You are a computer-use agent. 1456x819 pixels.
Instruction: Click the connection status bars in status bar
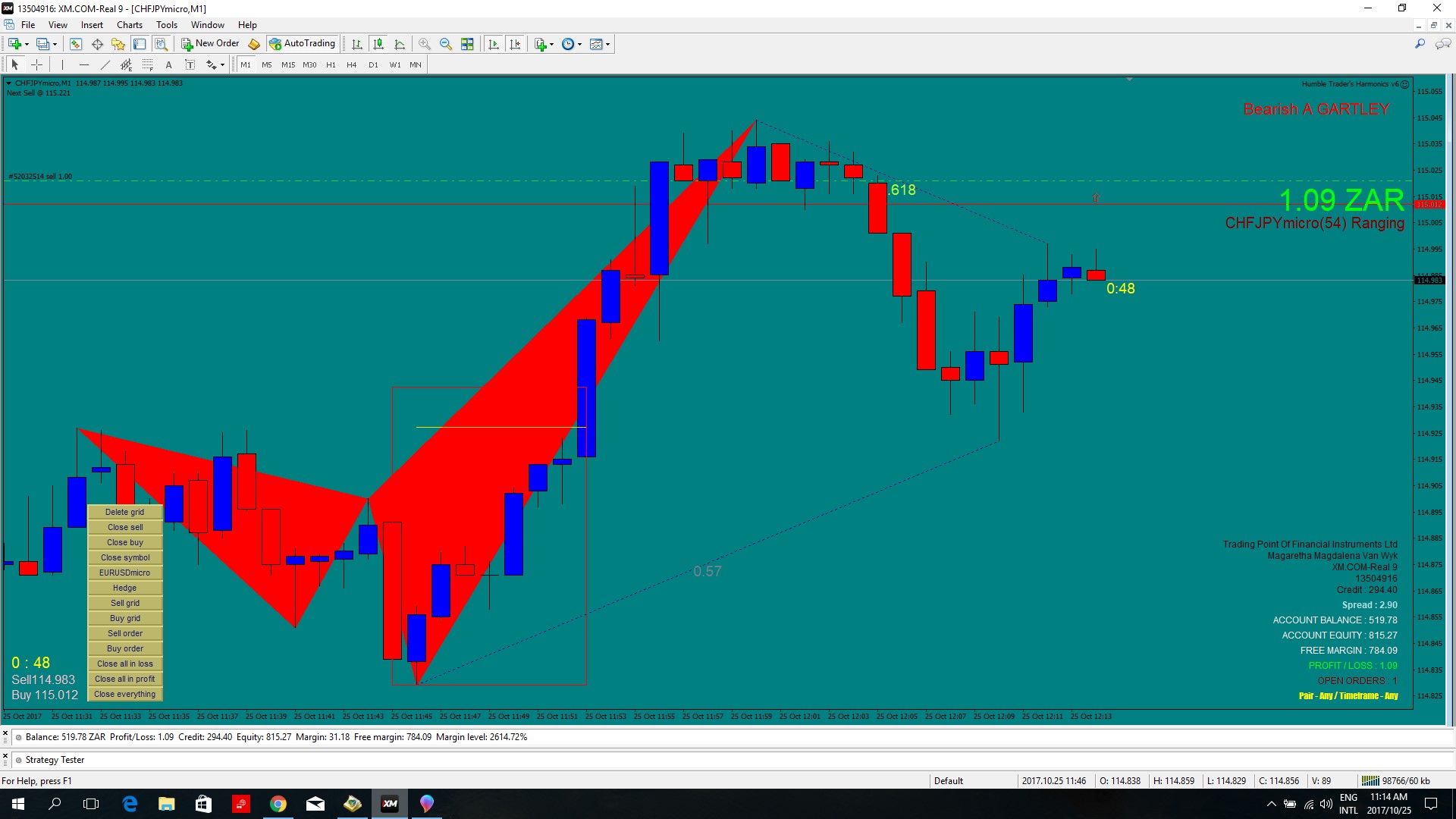pos(1370,780)
